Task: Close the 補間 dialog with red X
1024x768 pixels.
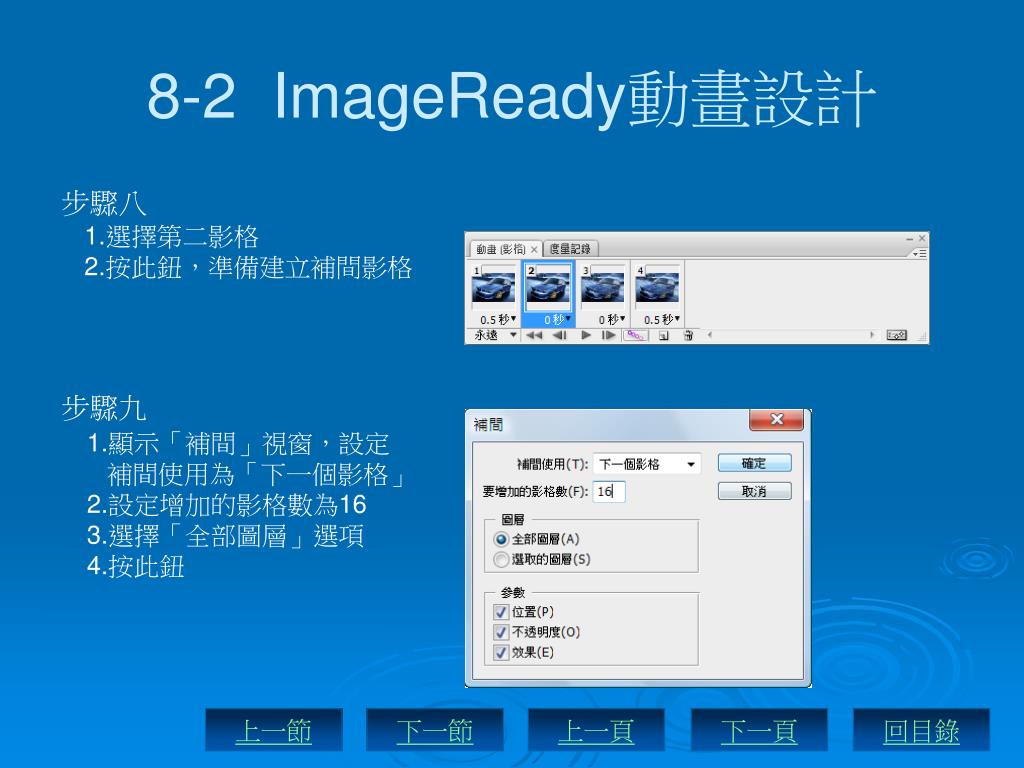Action: coord(776,420)
